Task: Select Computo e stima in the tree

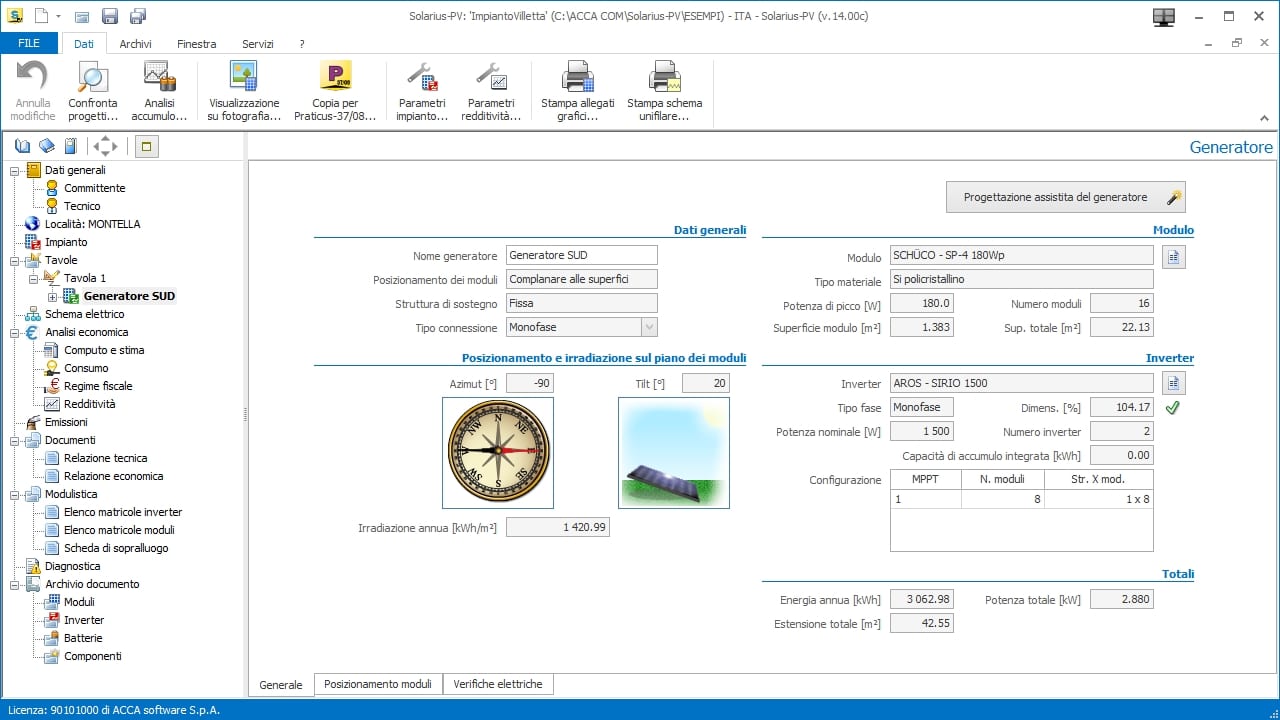Action: click(x=104, y=350)
